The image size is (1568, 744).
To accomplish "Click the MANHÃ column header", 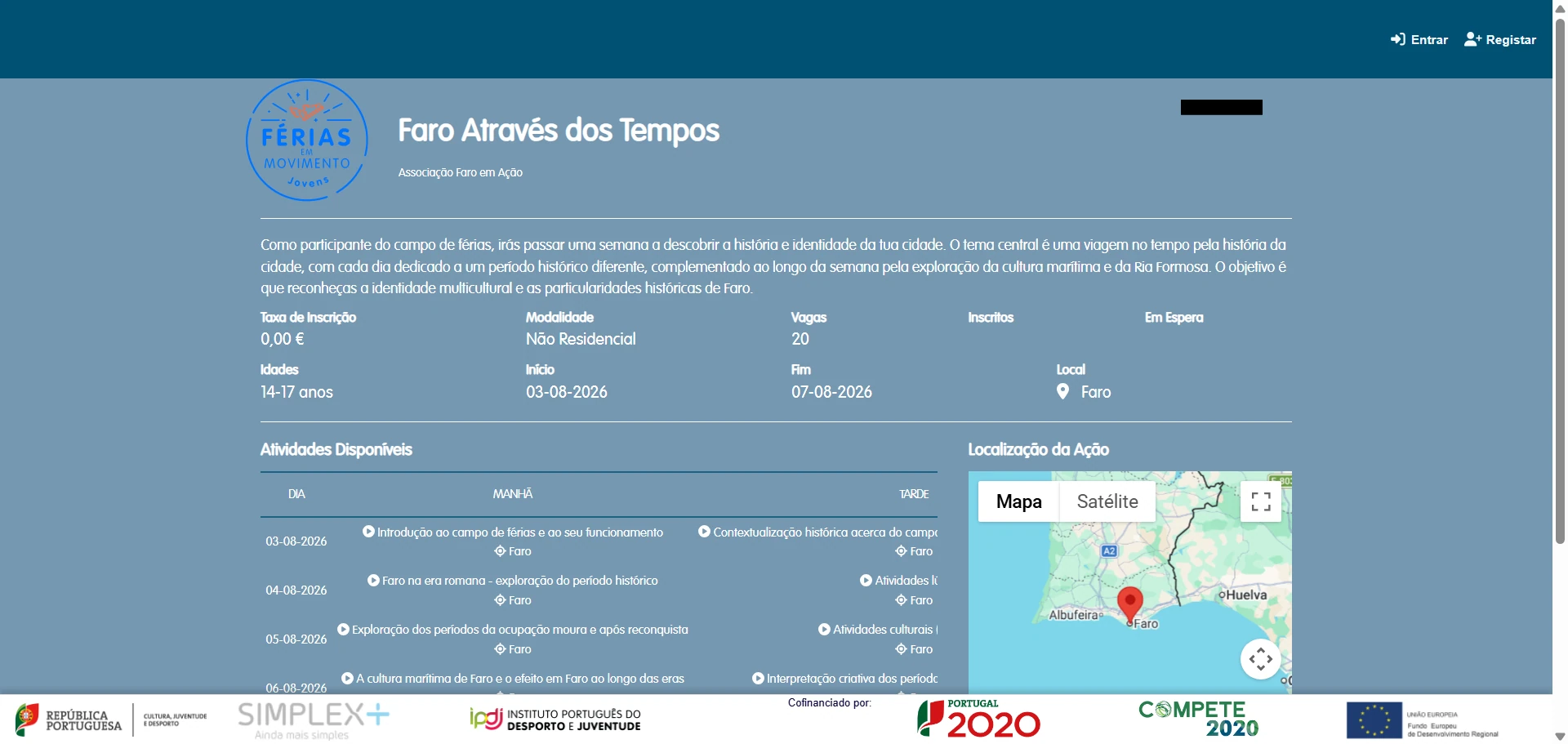I will [513, 494].
